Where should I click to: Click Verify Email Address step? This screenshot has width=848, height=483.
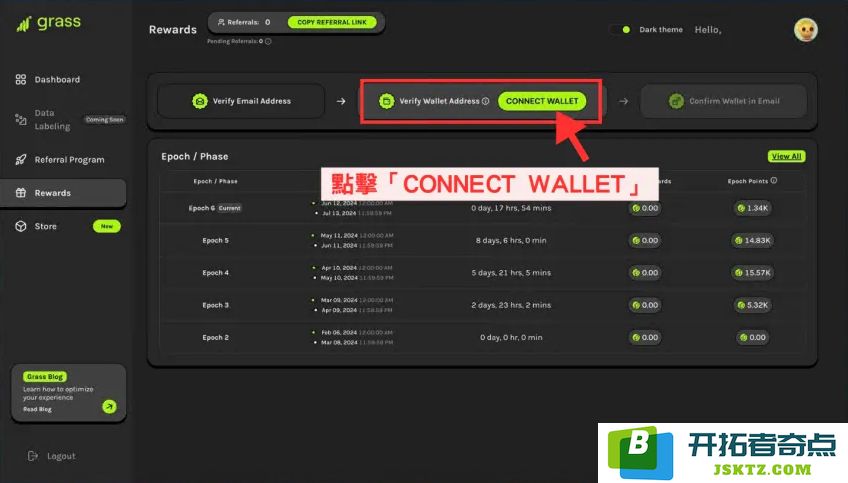point(241,101)
